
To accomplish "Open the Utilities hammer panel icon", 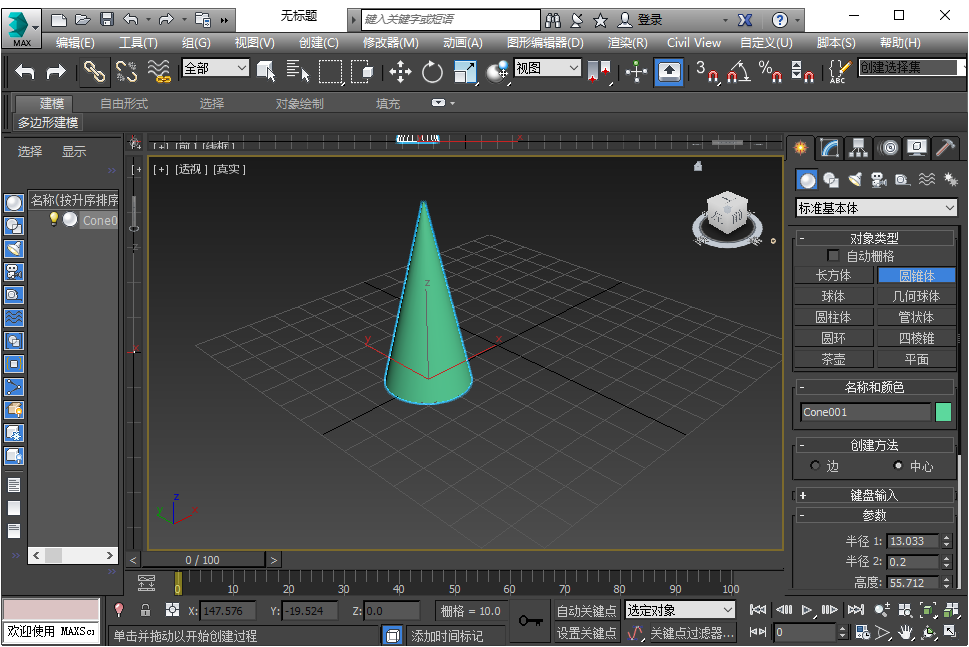I will [x=945, y=148].
